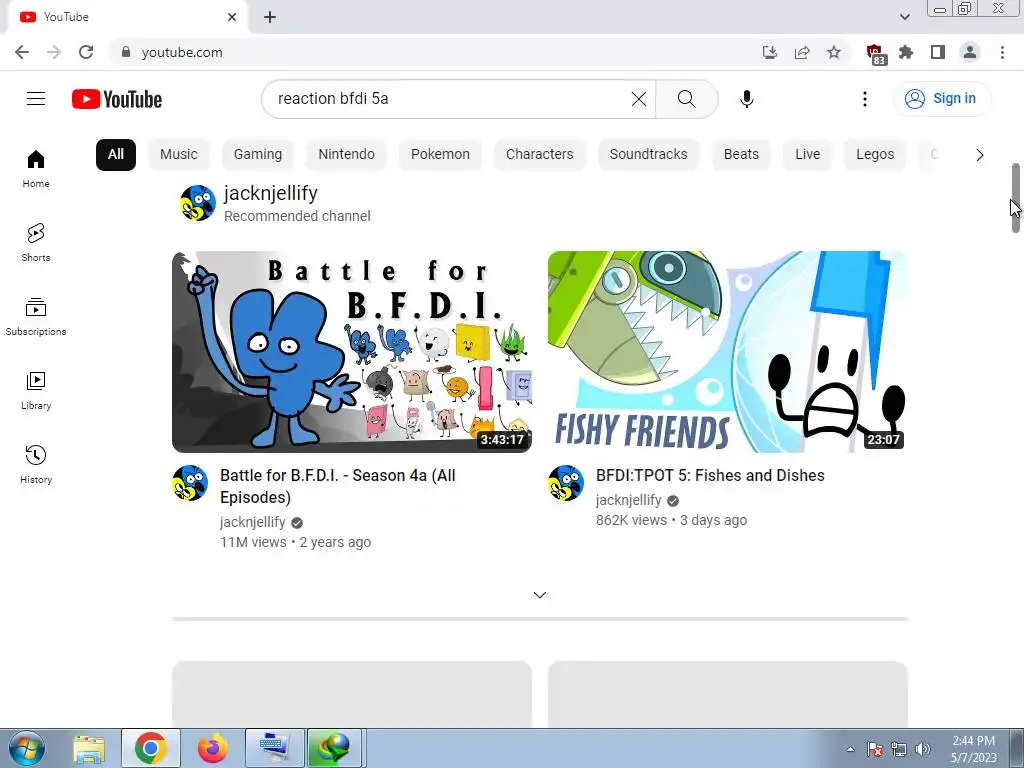
Task: Open Chrome extensions puzzle icon
Action: [906, 52]
